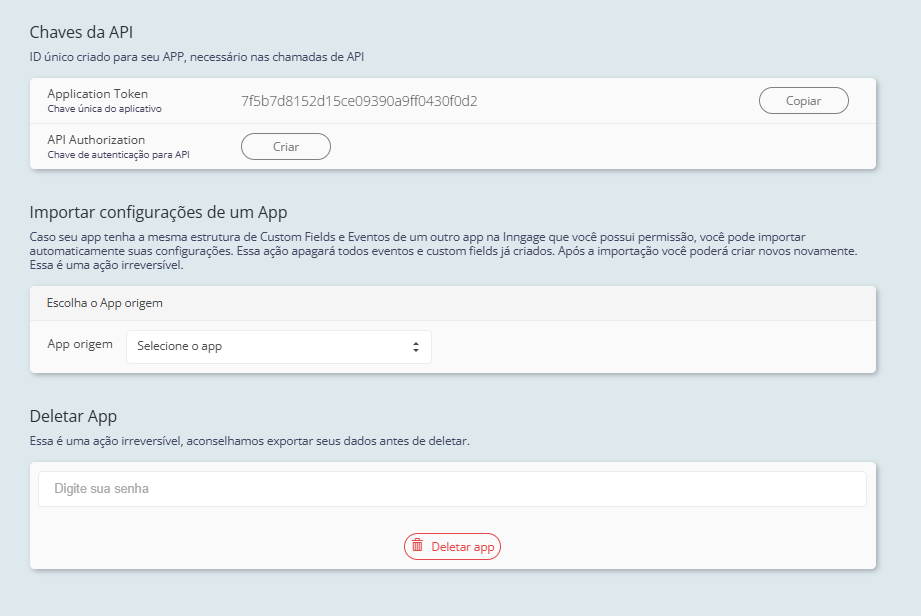921x616 pixels.
Task: Click the 'Deletar App' section heading
Action: click(74, 416)
